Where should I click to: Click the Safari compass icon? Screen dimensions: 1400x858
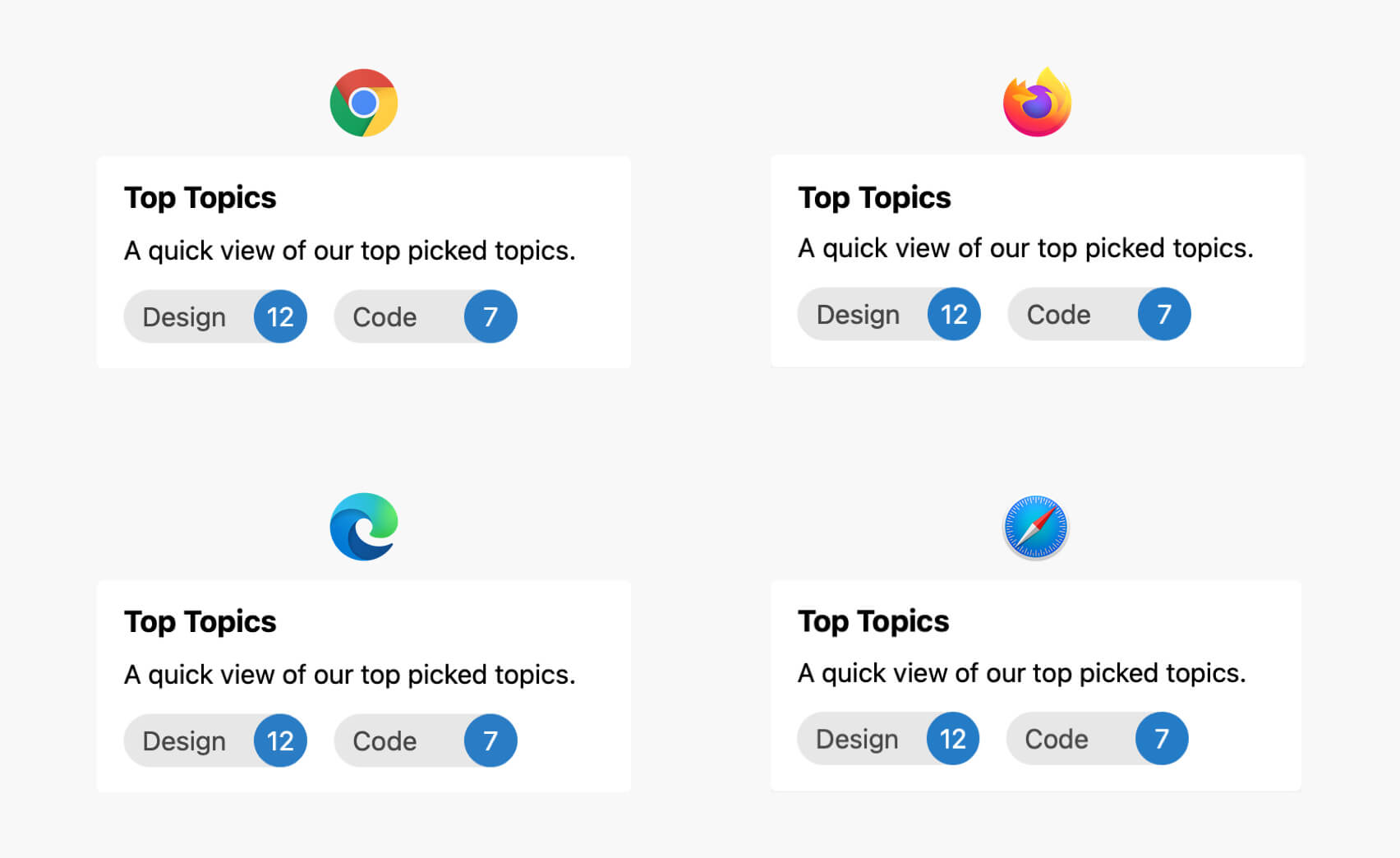click(1036, 527)
